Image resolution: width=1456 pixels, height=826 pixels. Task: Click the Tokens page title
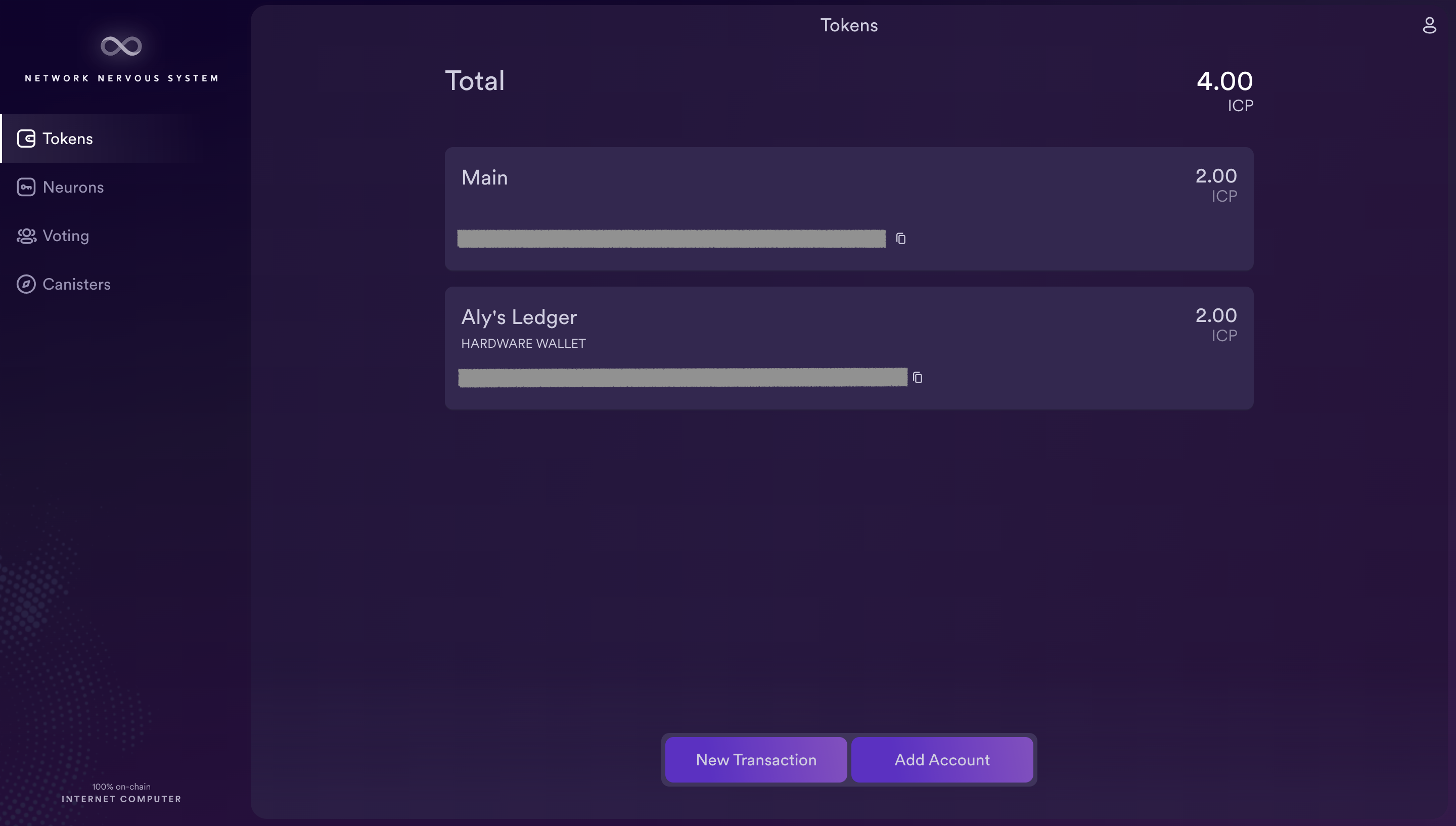tap(848, 25)
